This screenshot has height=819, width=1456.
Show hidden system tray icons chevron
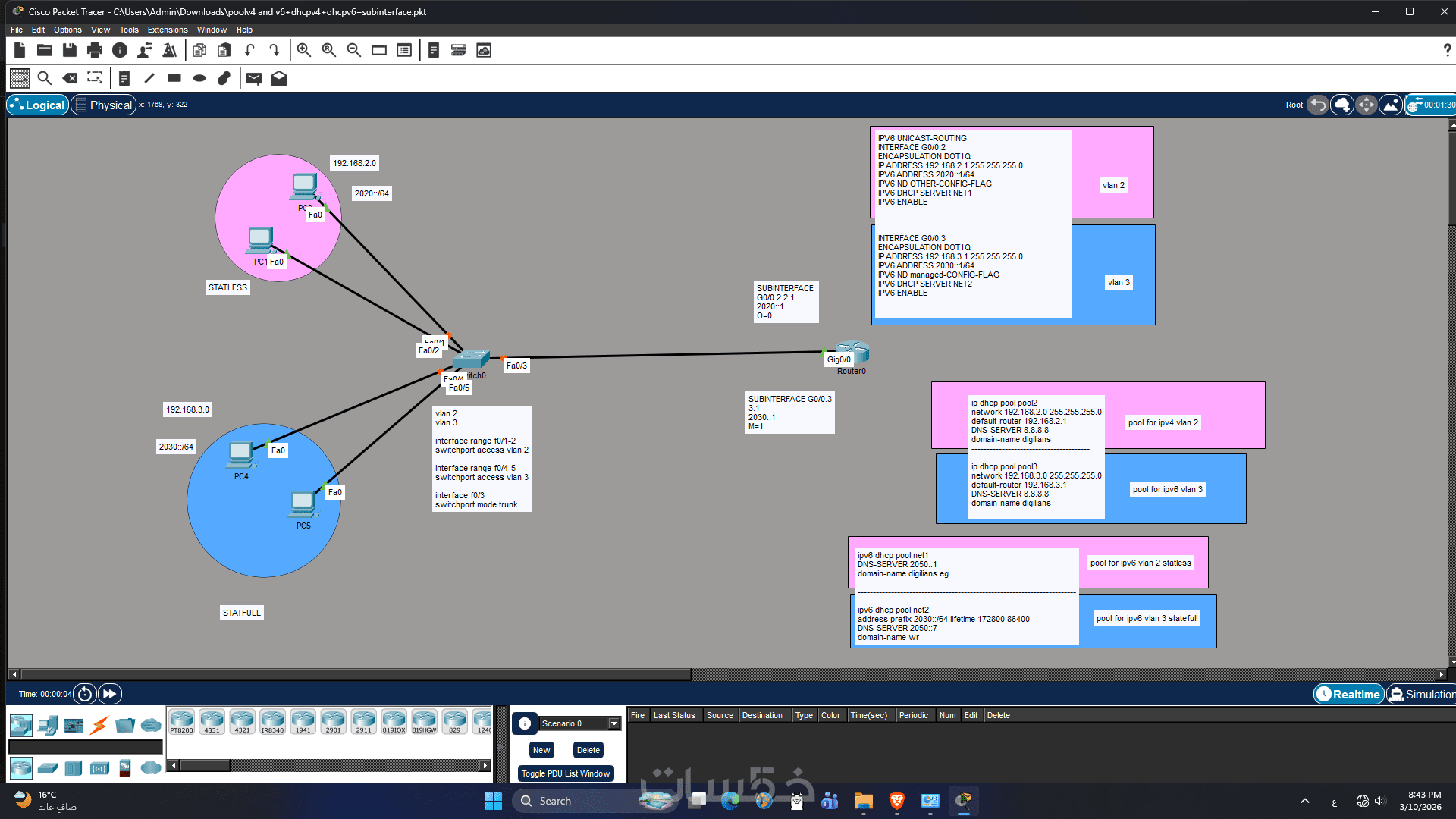[1305, 801]
